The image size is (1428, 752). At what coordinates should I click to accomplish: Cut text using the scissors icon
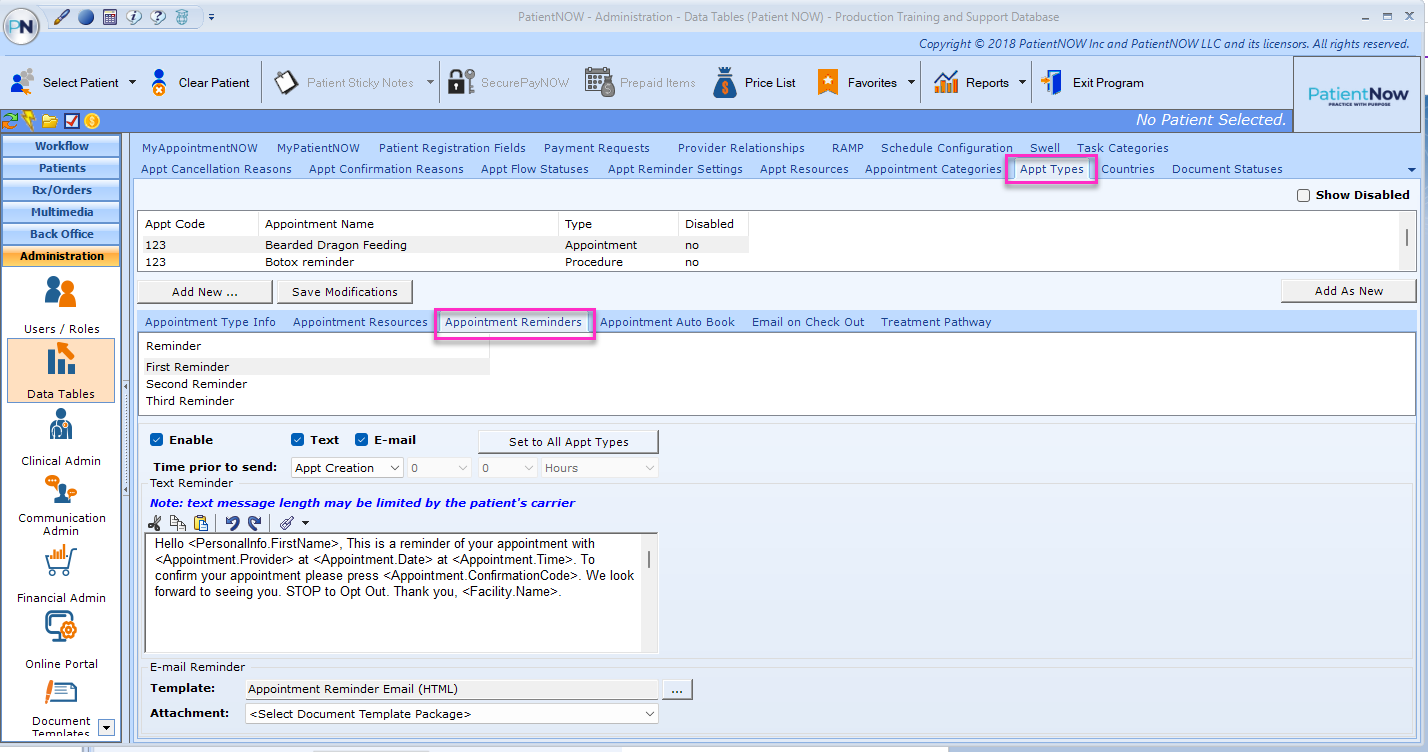[155, 522]
